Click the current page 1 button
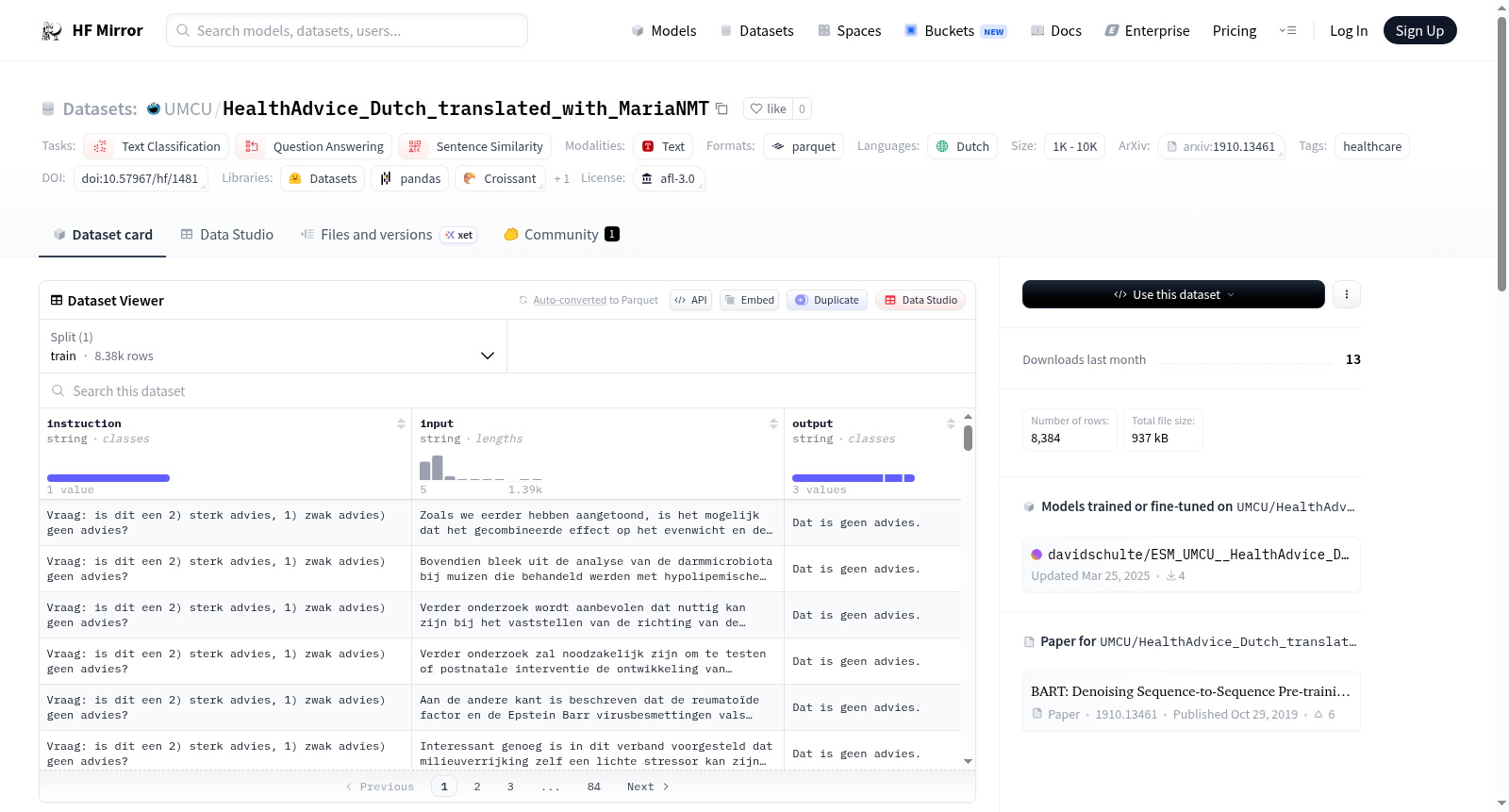Image resolution: width=1509 pixels, height=812 pixels. 444,787
